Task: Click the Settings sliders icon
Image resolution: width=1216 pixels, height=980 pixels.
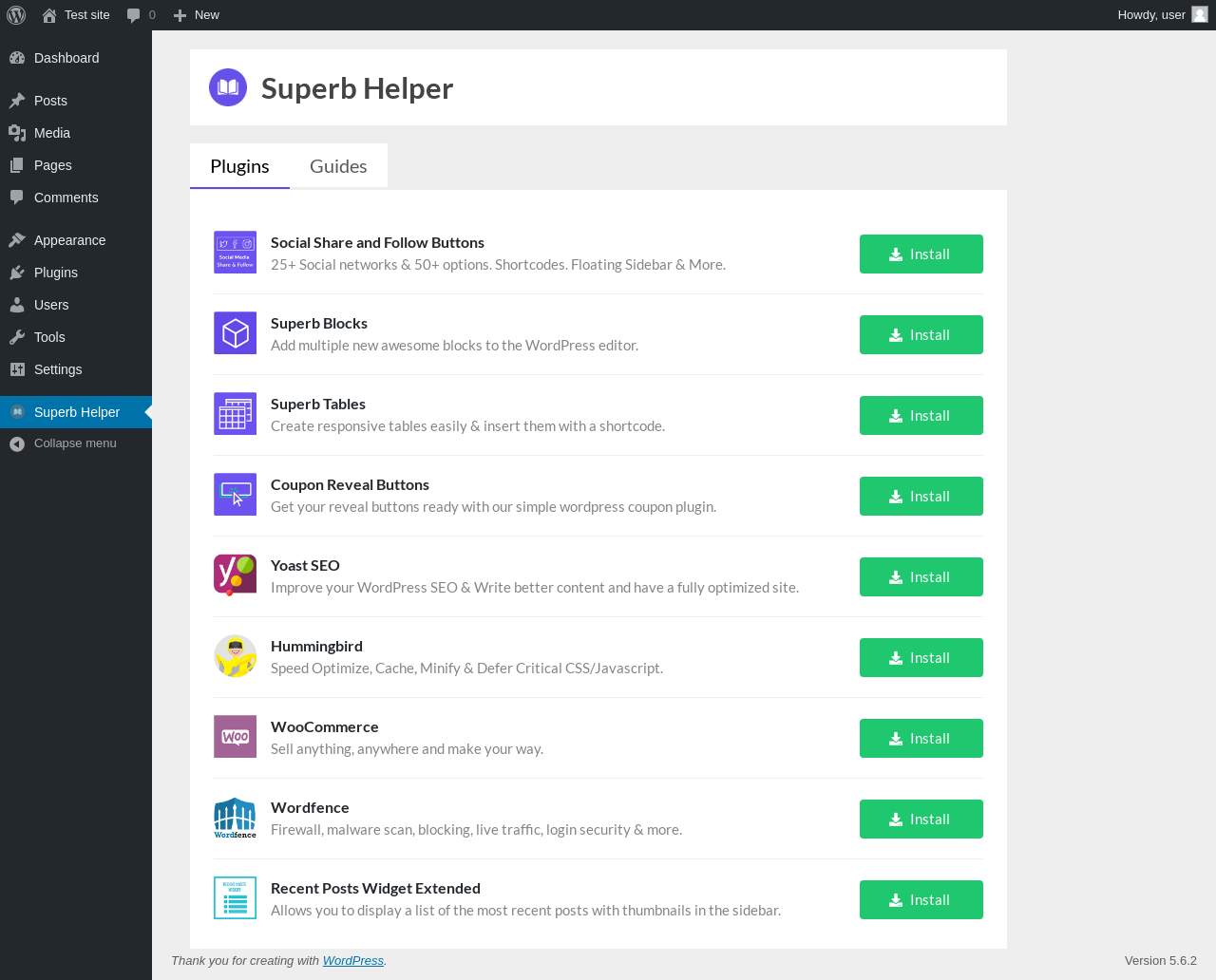Action: click(x=17, y=369)
